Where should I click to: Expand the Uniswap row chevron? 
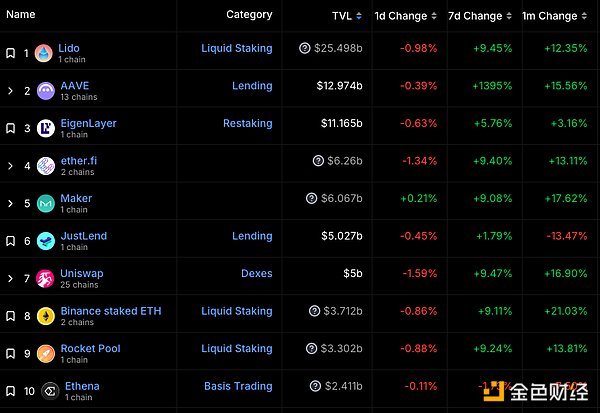[11, 278]
